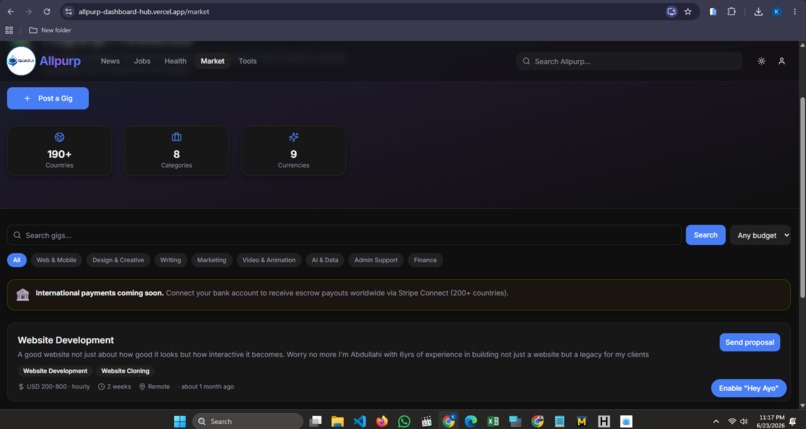Select the Market nav tab
The height and width of the screenshot is (429, 806).
tap(212, 61)
